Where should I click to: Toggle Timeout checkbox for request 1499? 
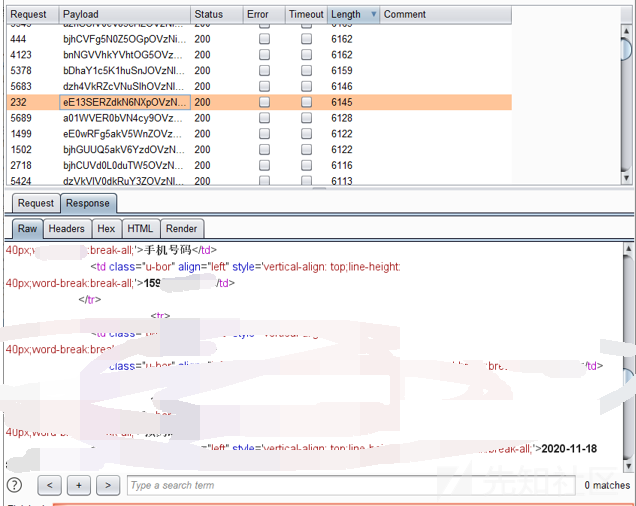click(x=306, y=133)
